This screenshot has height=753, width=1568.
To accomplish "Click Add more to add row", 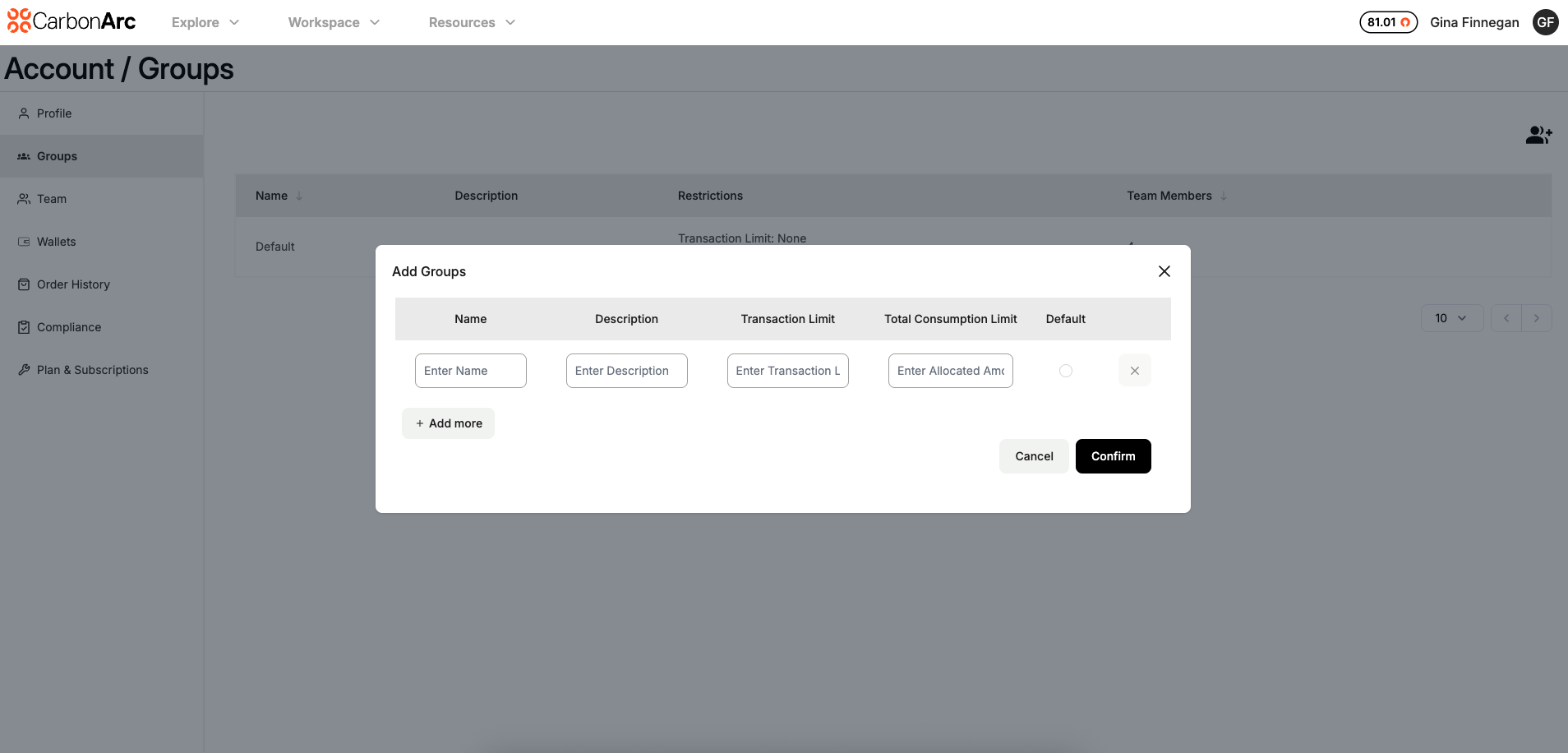I will tap(448, 423).
